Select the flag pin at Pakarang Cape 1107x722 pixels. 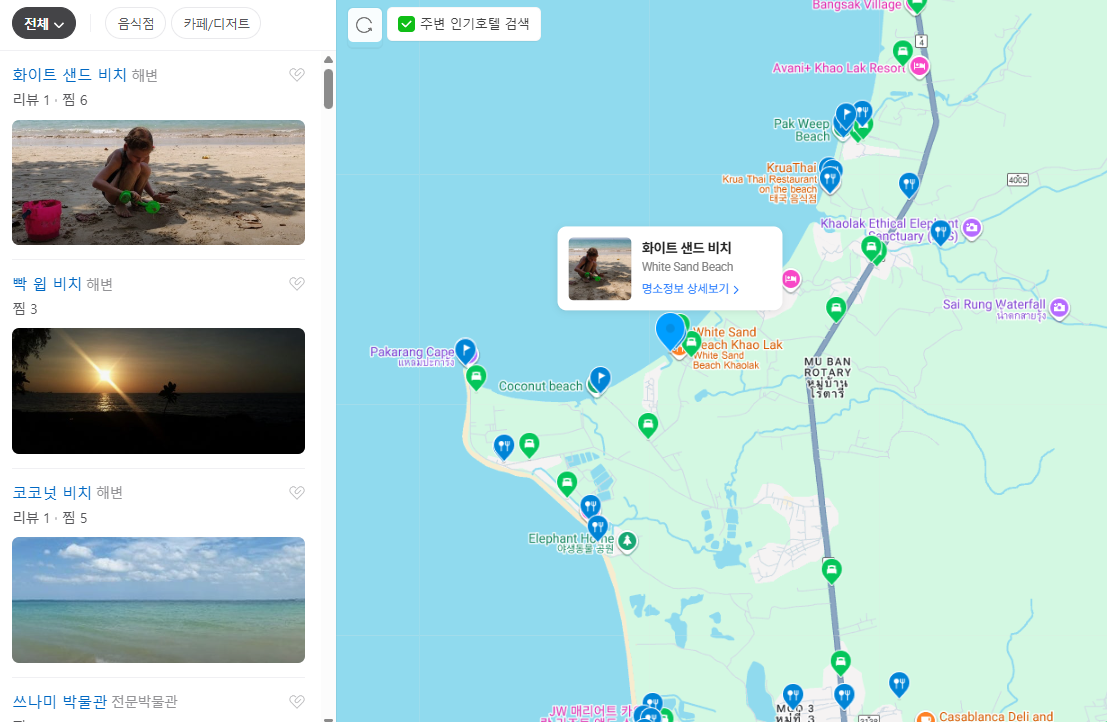coord(465,351)
